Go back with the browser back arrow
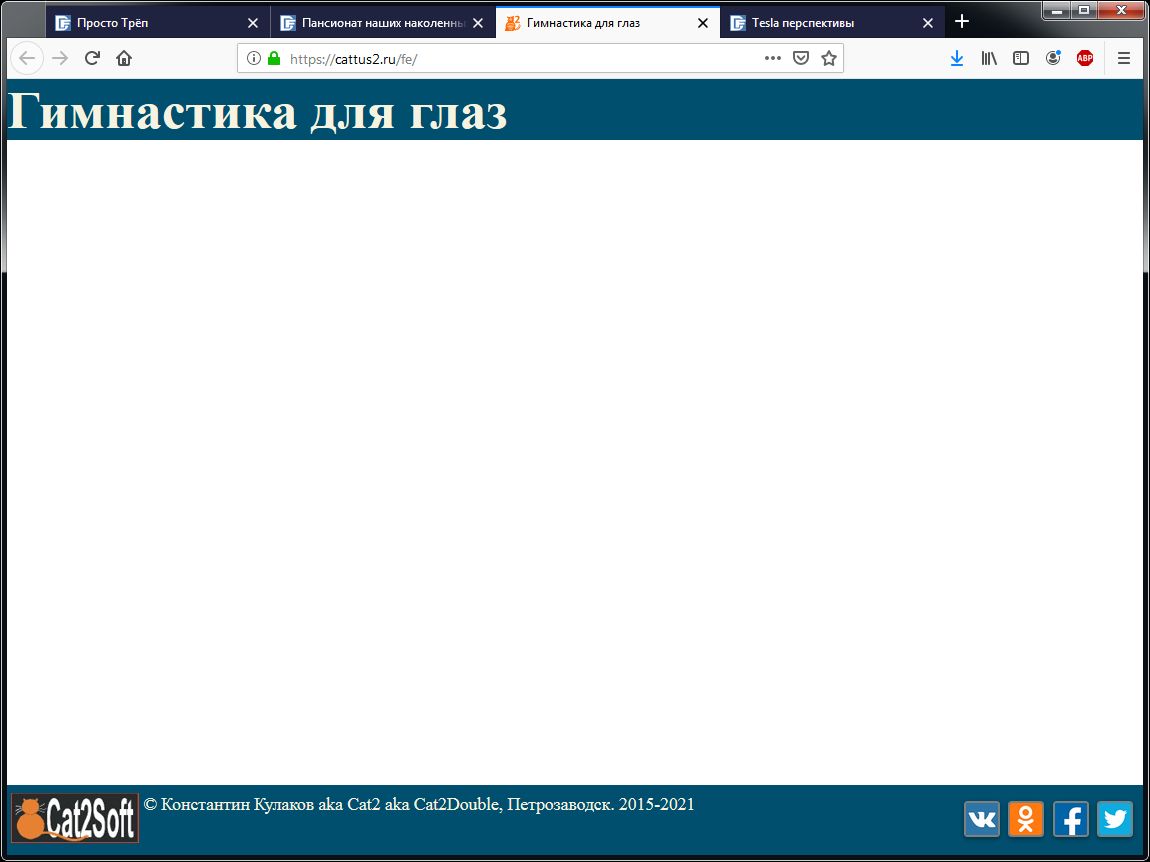 (27, 58)
